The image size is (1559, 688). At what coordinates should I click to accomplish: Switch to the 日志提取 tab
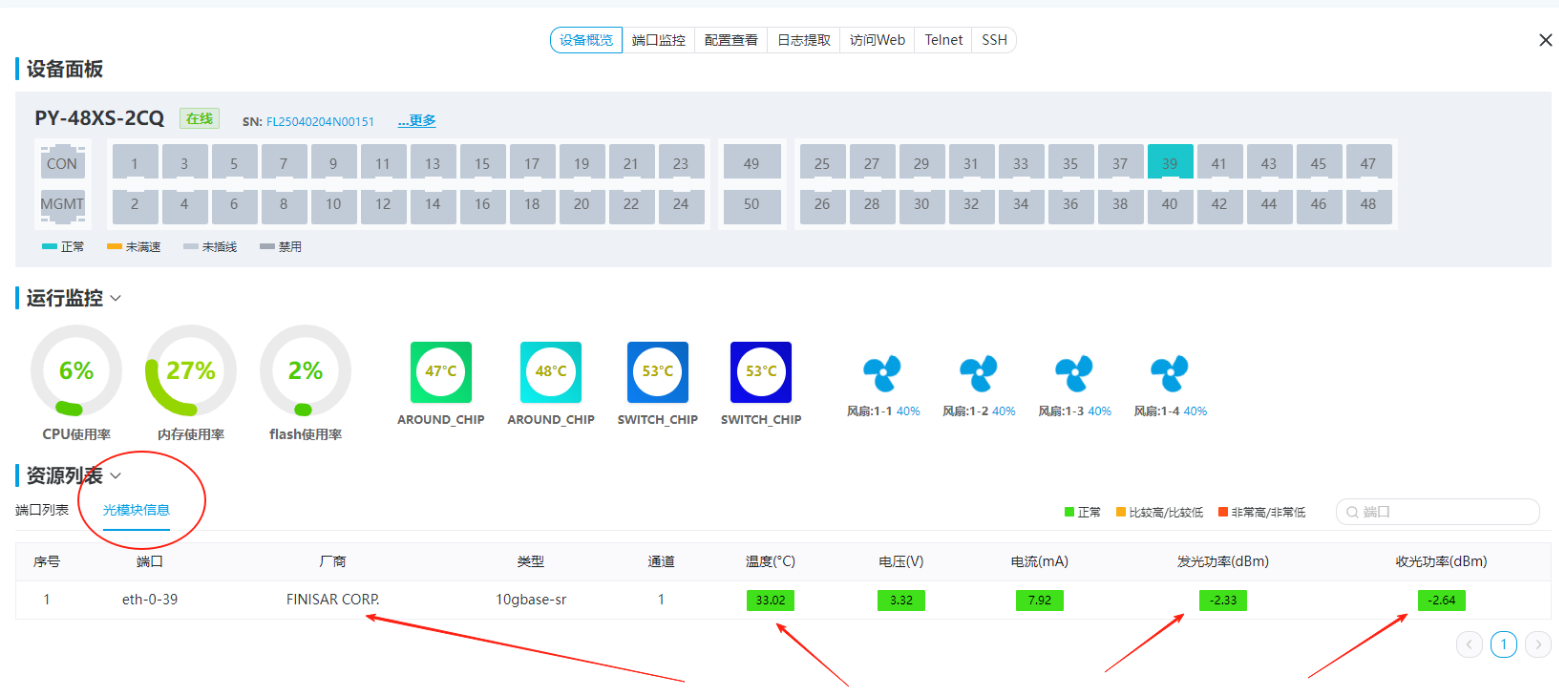[x=804, y=40]
